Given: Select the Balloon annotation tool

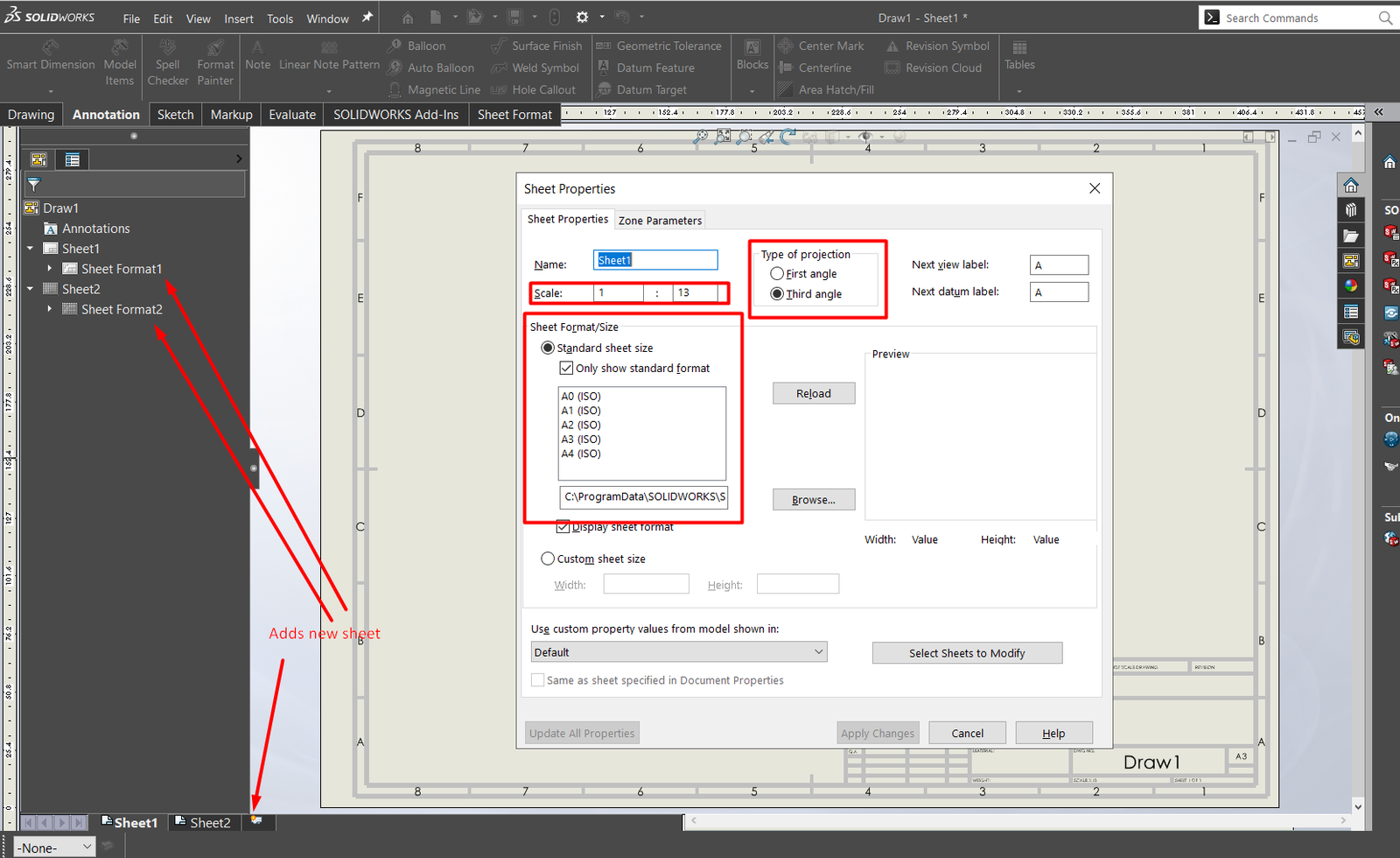Looking at the screenshot, I should click(395, 46).
